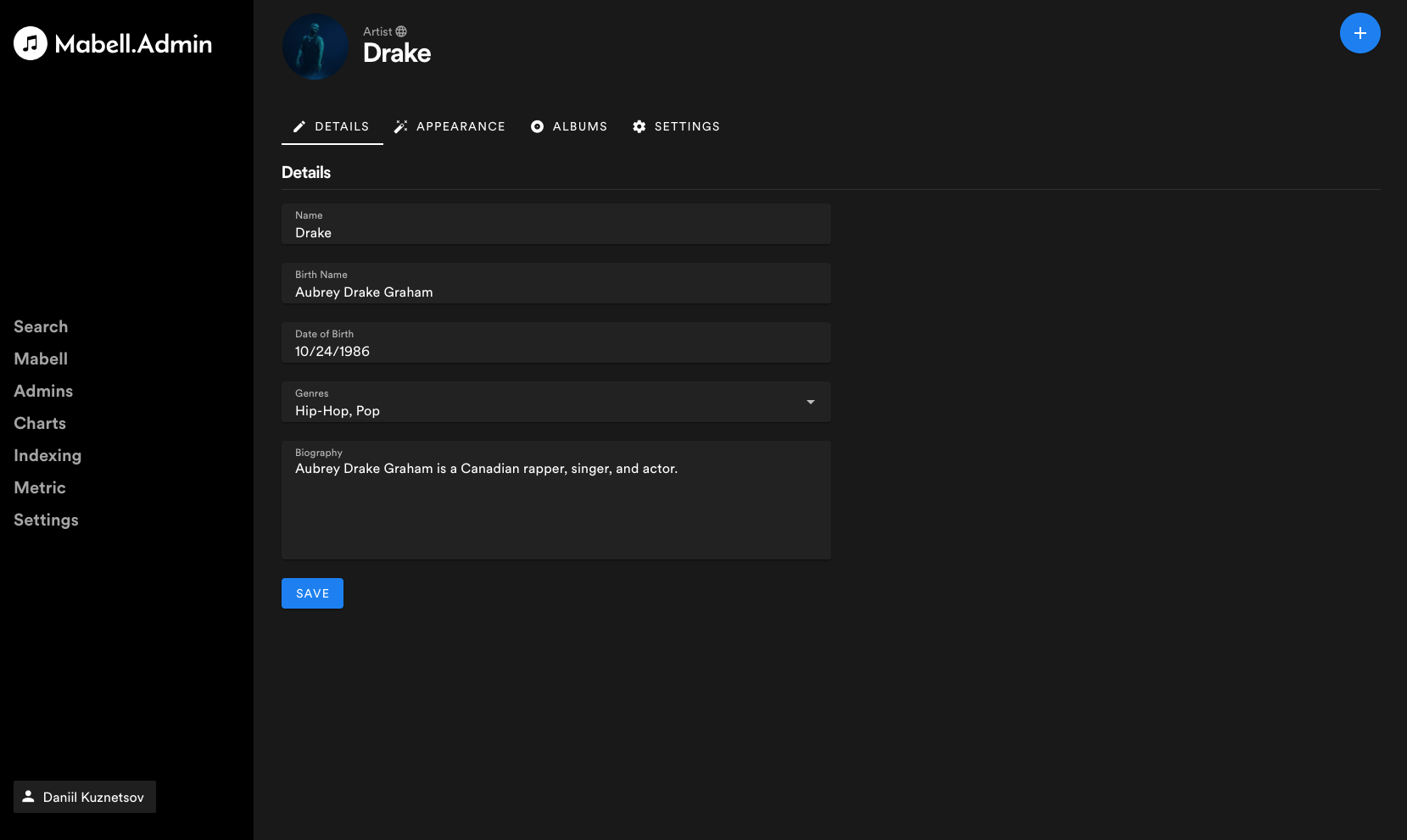
Task: Click the Birth Name input field
Action: coord(556,292)
